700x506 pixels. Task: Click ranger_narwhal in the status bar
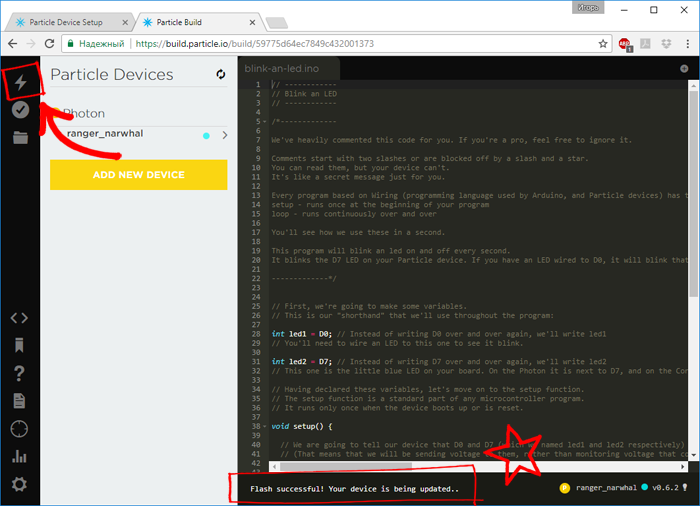pos(606,488)
